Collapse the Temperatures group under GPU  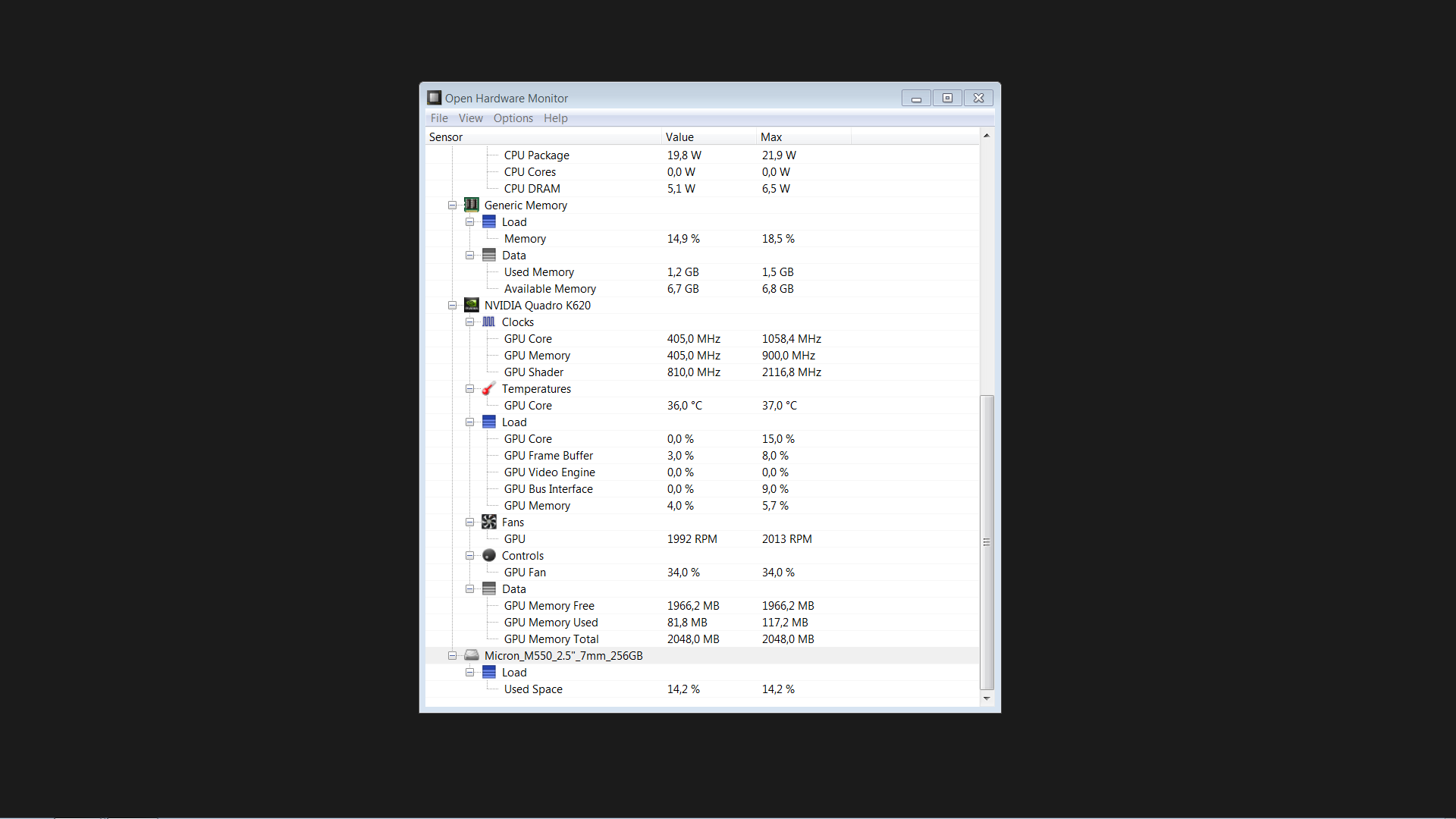tap(470, 389)
